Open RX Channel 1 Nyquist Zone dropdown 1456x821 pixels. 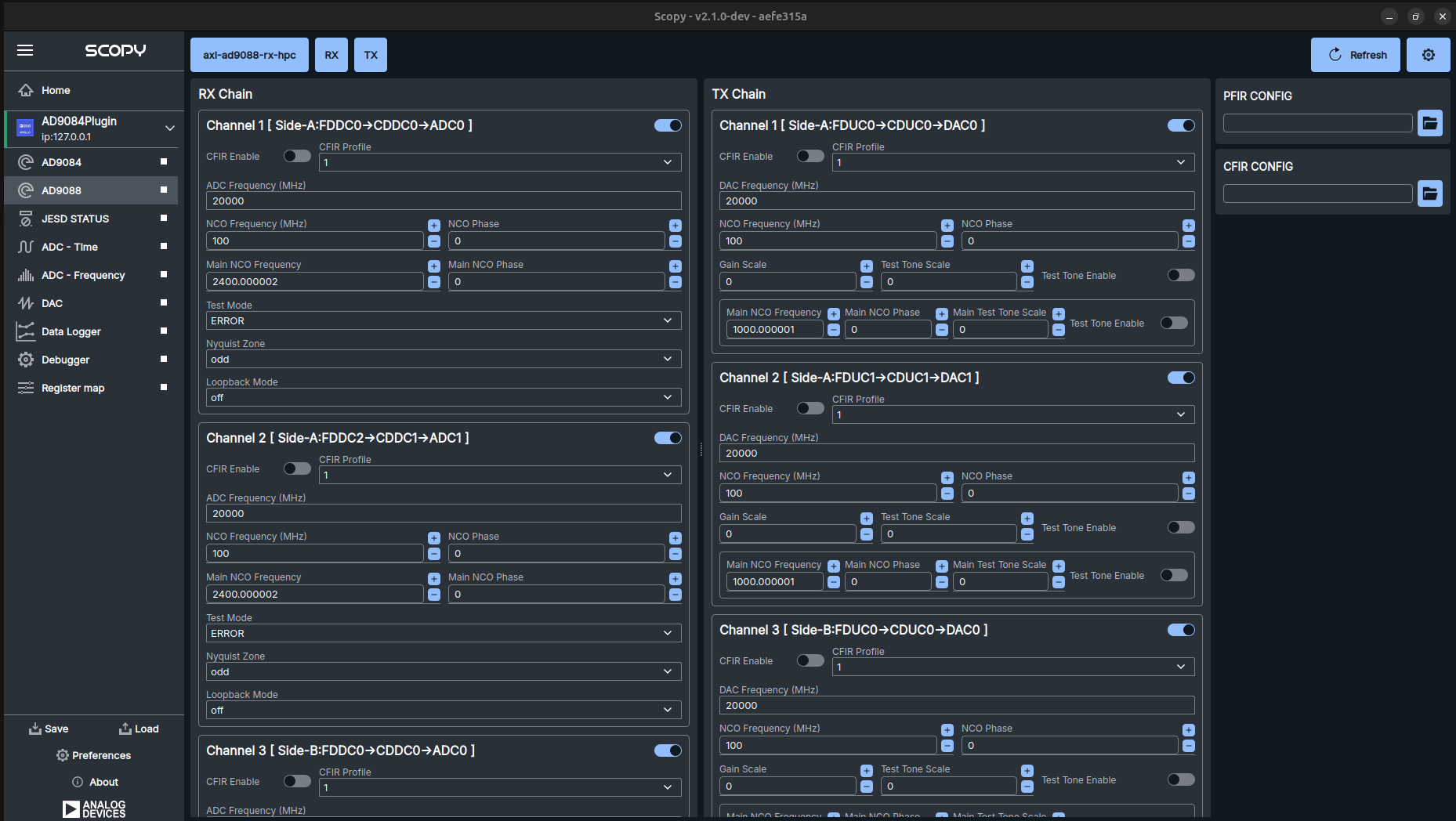coord(444,359)
